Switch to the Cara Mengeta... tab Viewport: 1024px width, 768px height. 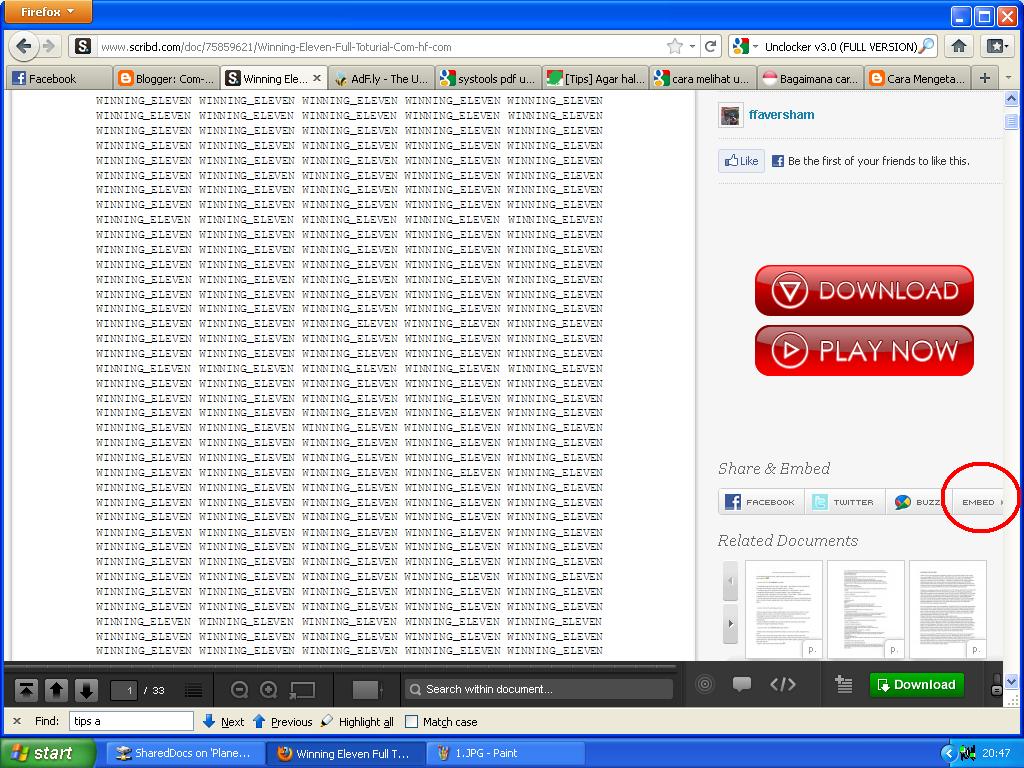[x=918, y=78]
